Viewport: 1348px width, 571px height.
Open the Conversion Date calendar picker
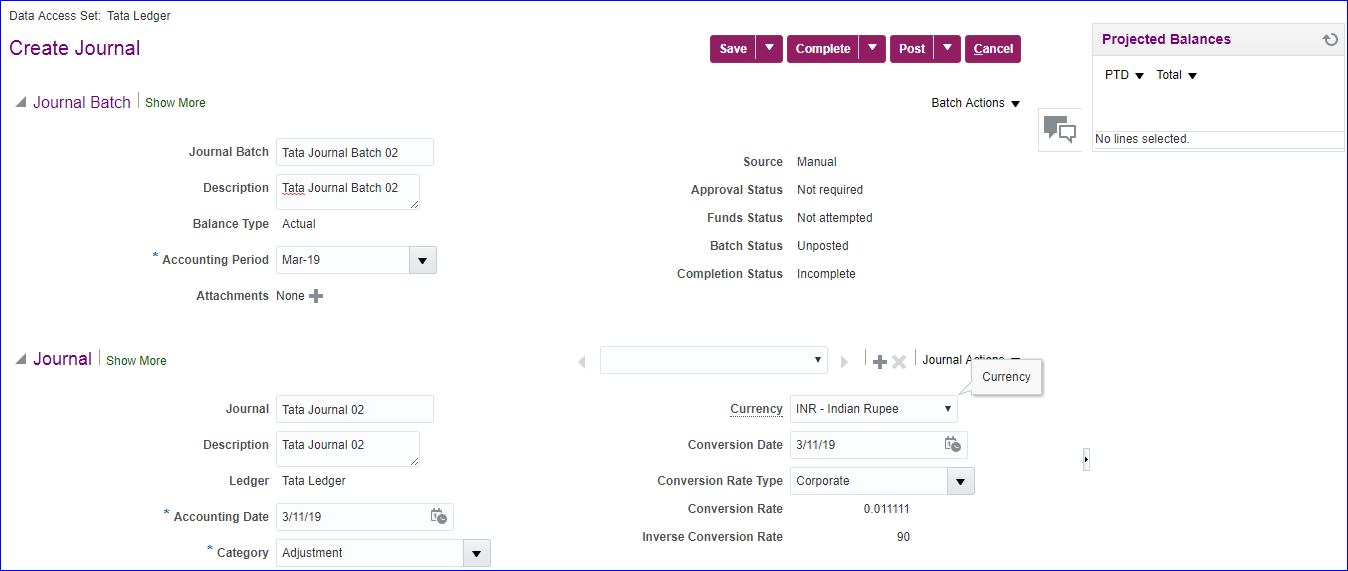coord(953,445)
